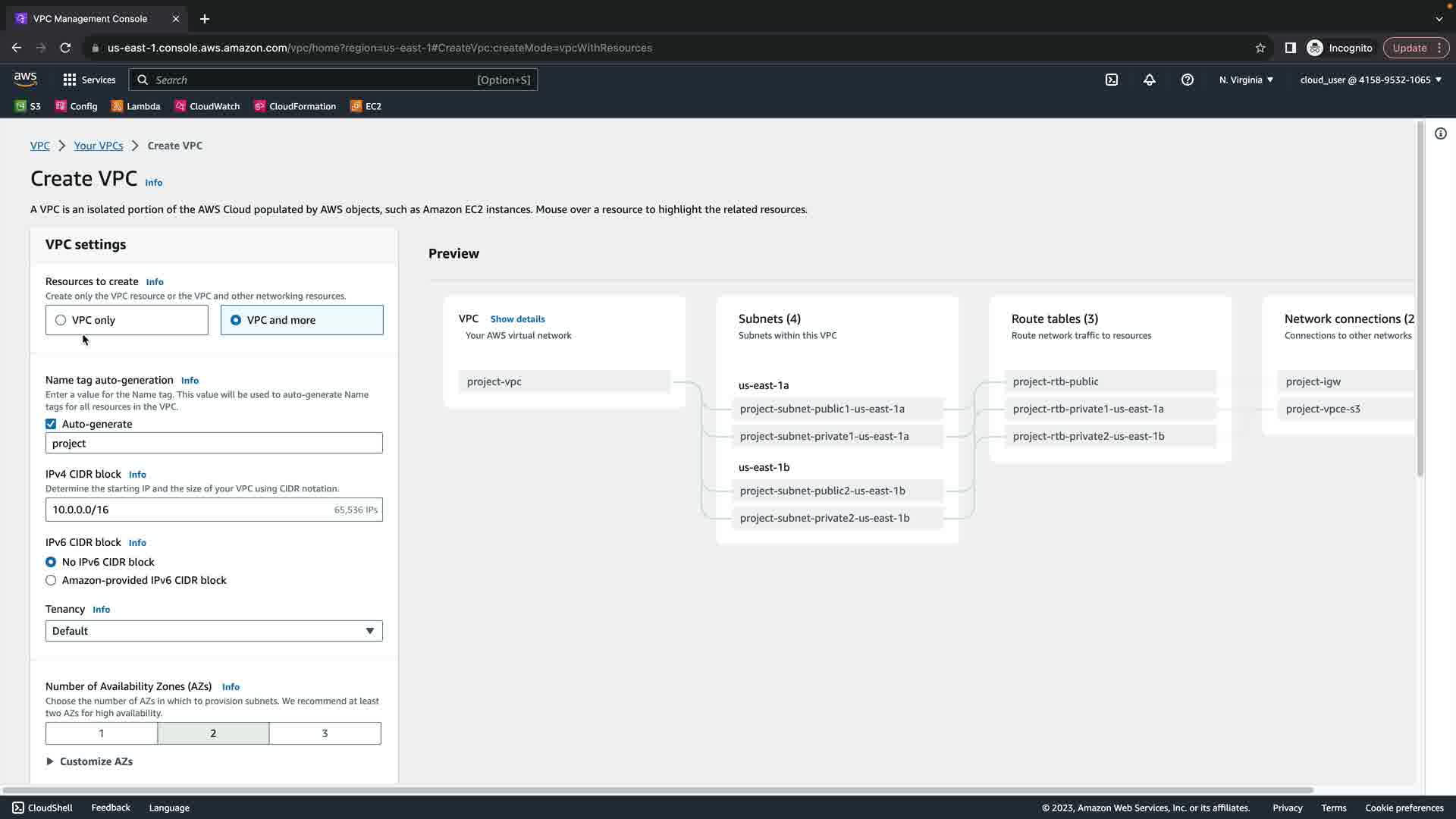
Task: Go to the S3 bookmark shortcut
Action: pos(28,106)
